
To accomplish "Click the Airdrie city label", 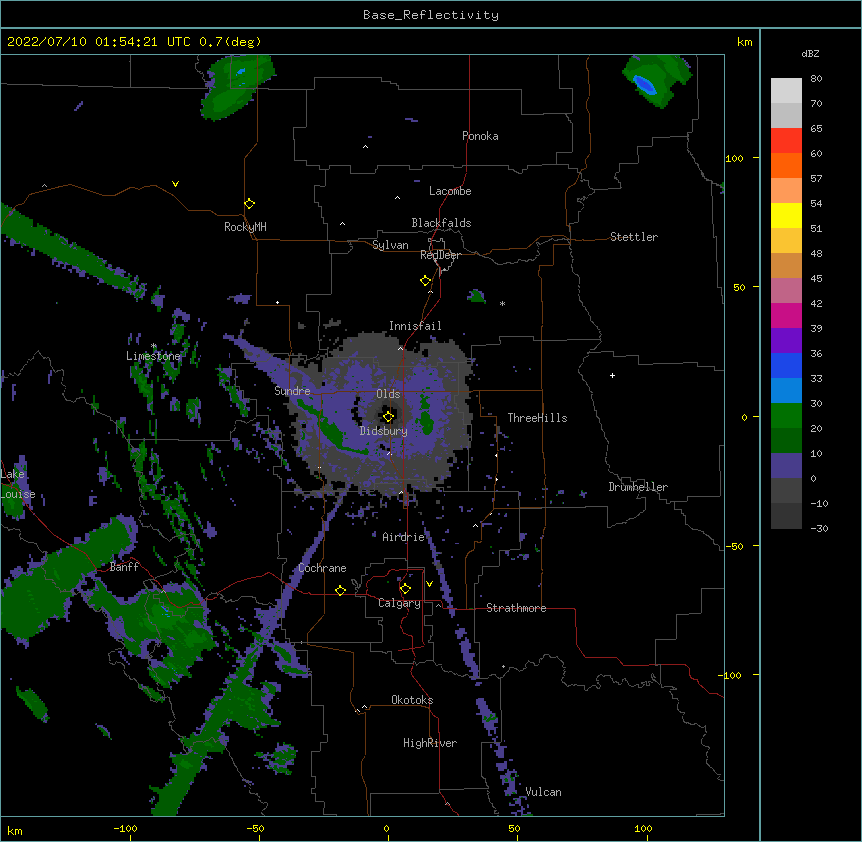I will click(x=404, y=537).
